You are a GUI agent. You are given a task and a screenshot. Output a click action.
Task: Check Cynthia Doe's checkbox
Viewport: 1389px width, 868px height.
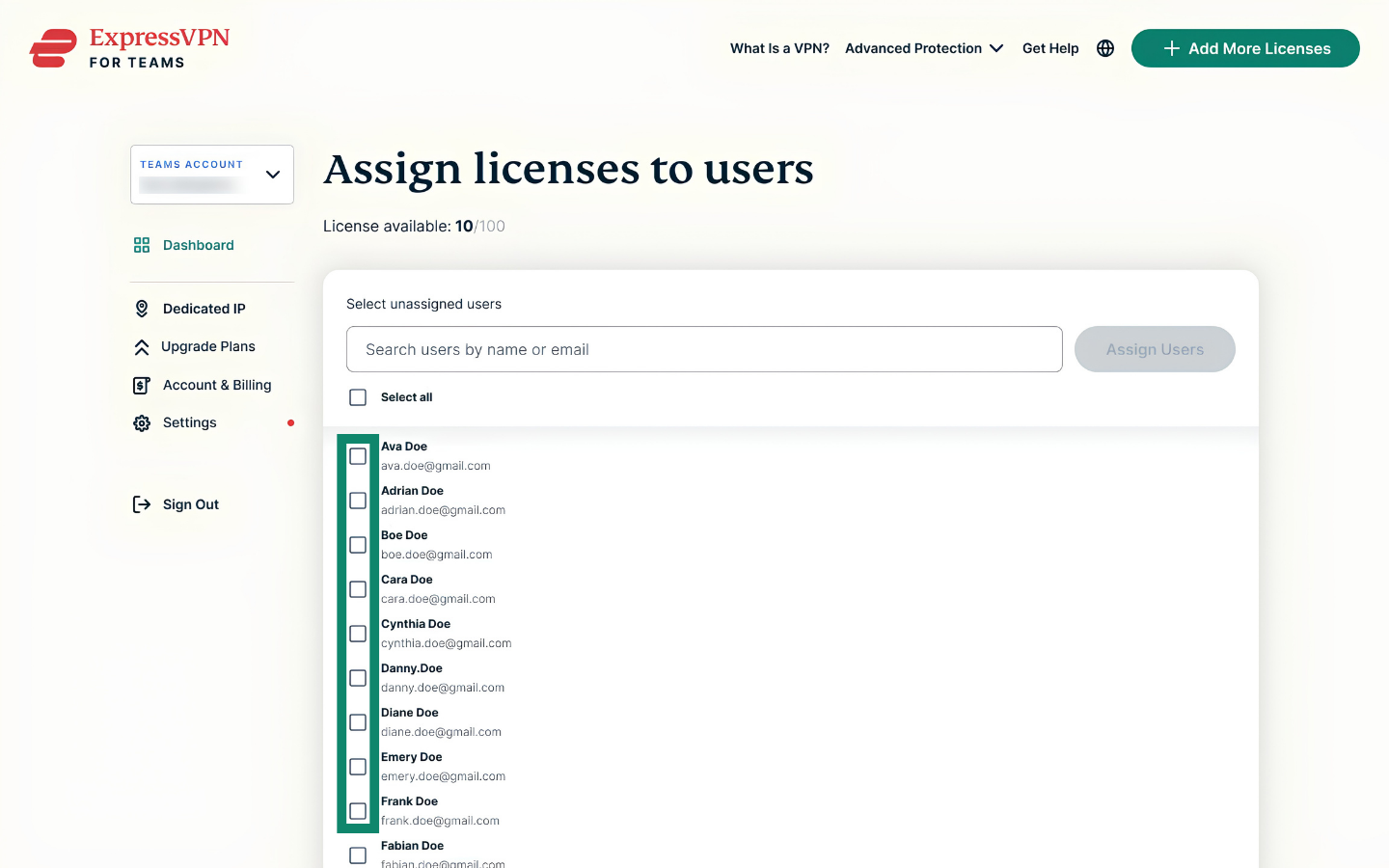pos(358,634)
